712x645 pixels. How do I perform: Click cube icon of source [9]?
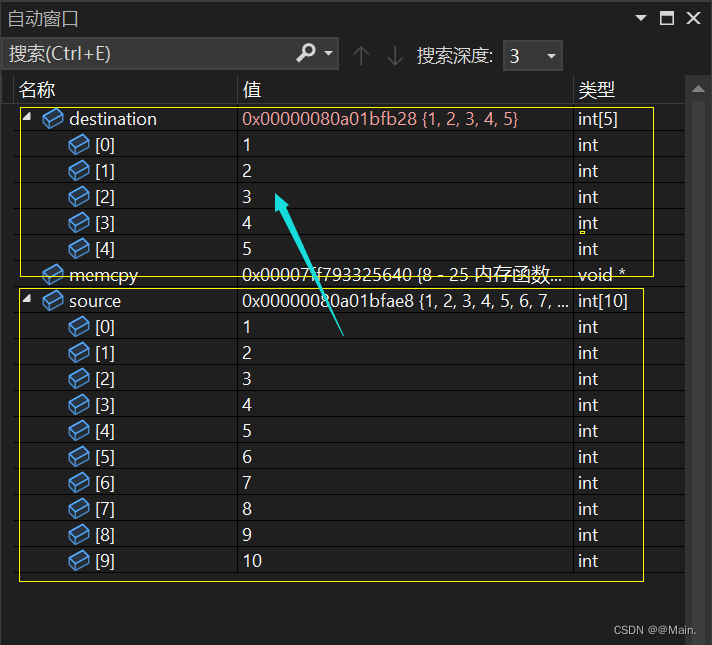tap(79, 561)
